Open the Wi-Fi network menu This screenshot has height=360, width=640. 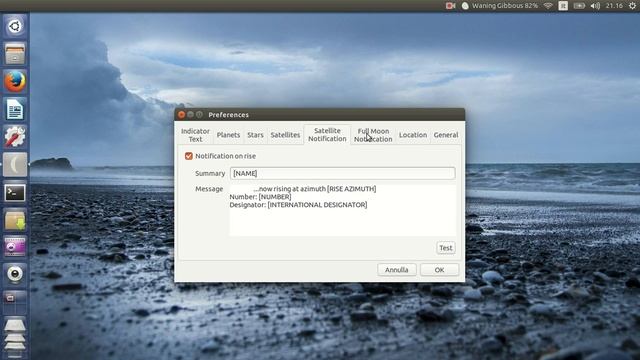548,6
